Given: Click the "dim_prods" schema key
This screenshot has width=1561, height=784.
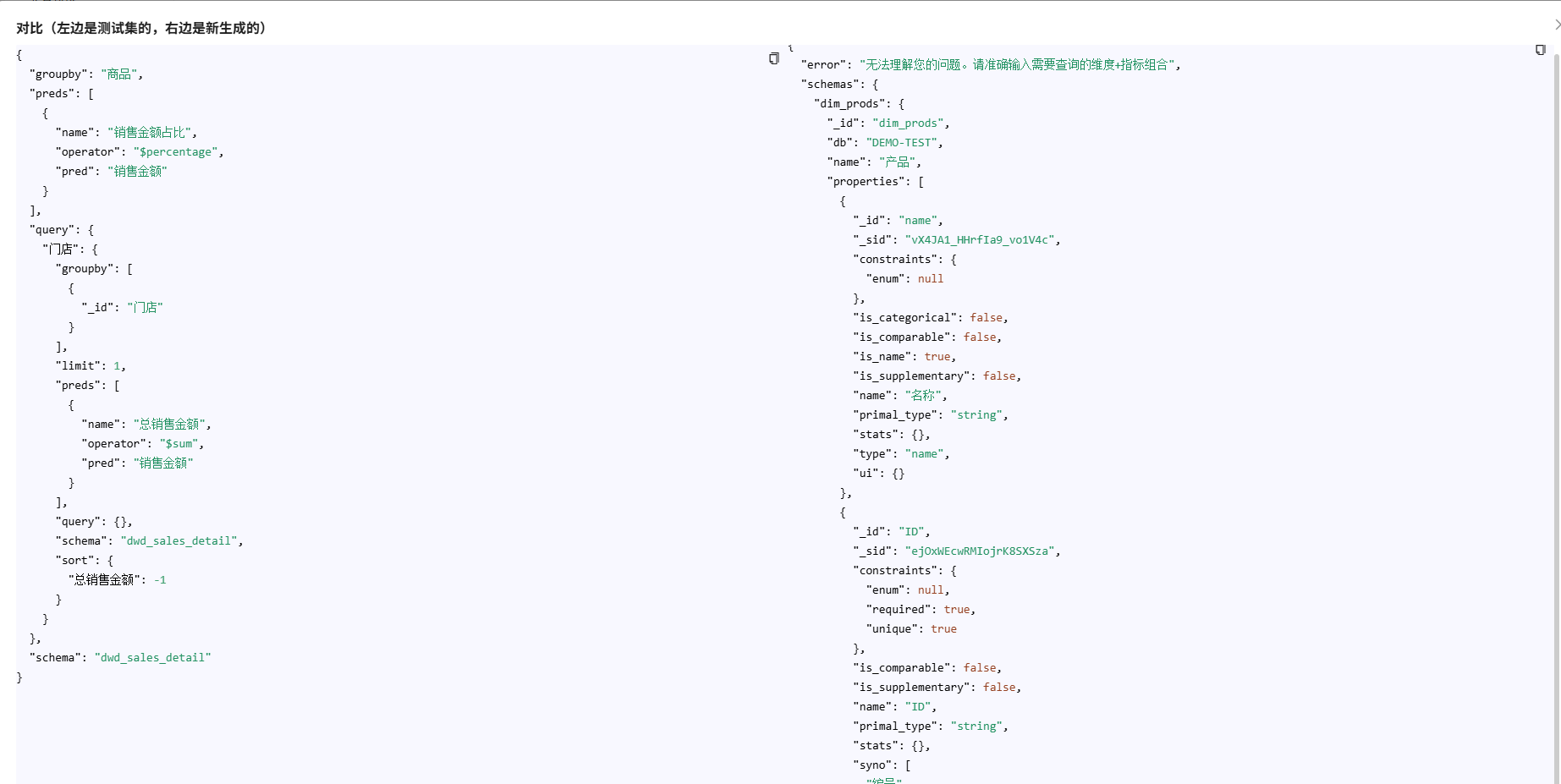Looking at the screenshot, I should [x=849, y=103].
